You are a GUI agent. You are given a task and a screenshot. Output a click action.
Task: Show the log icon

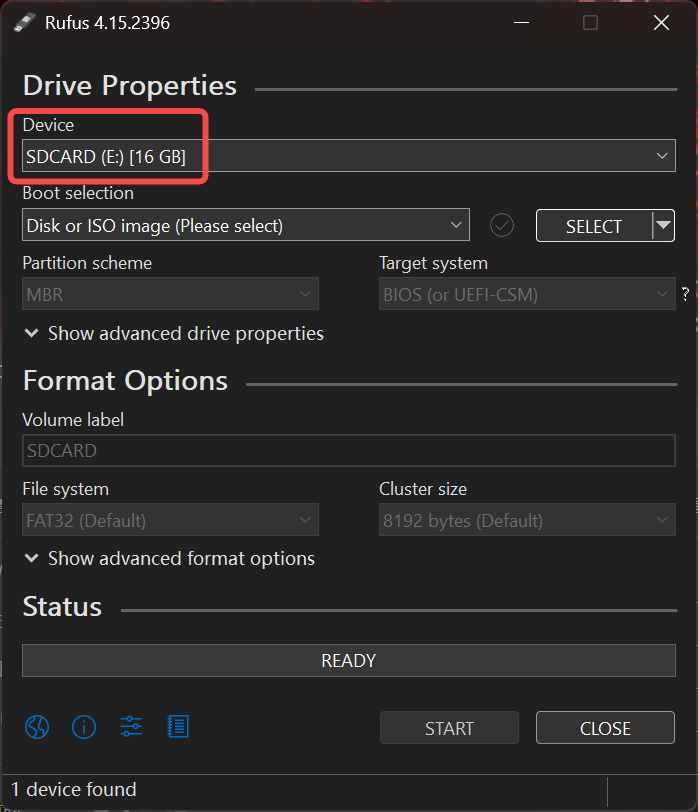point(178,727)
